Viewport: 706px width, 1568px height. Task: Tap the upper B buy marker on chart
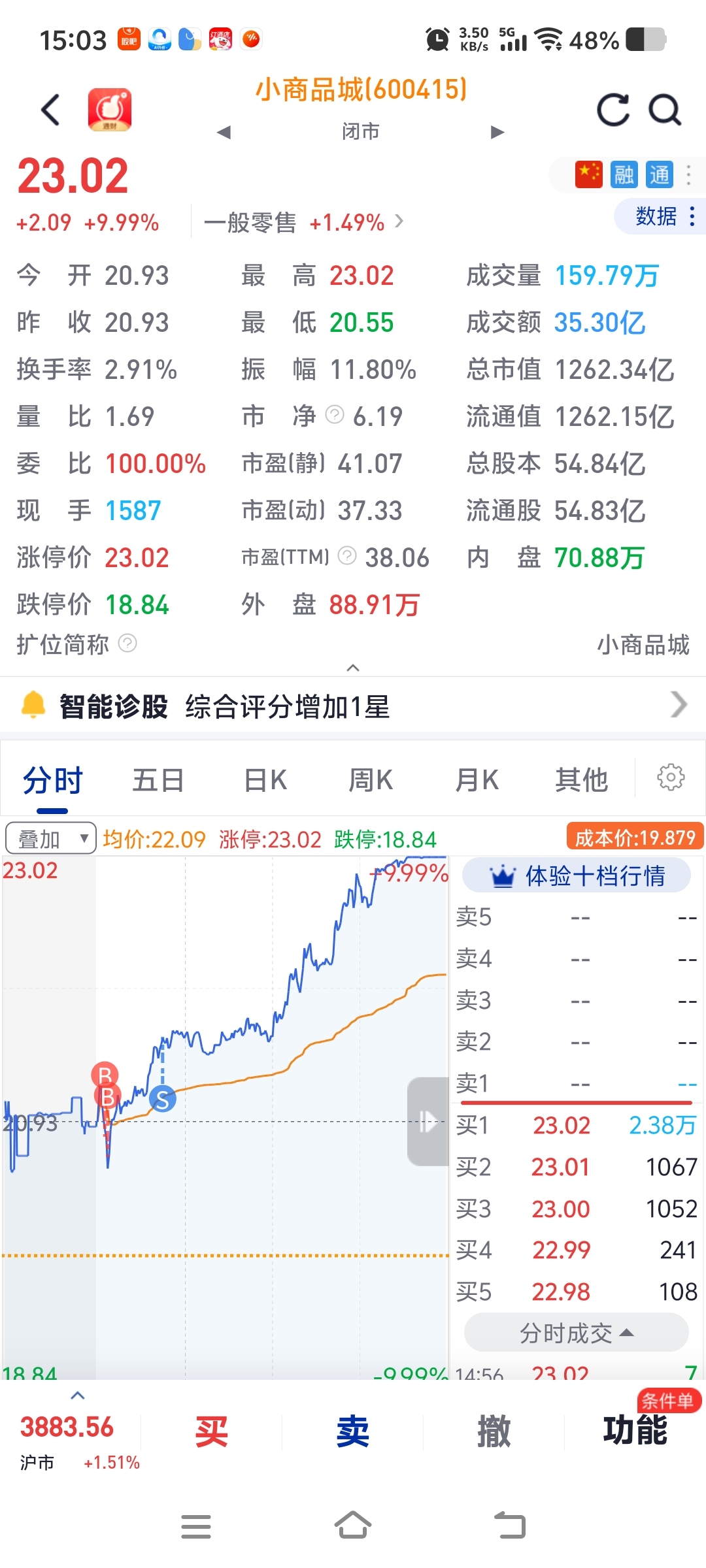point(105,1074)
